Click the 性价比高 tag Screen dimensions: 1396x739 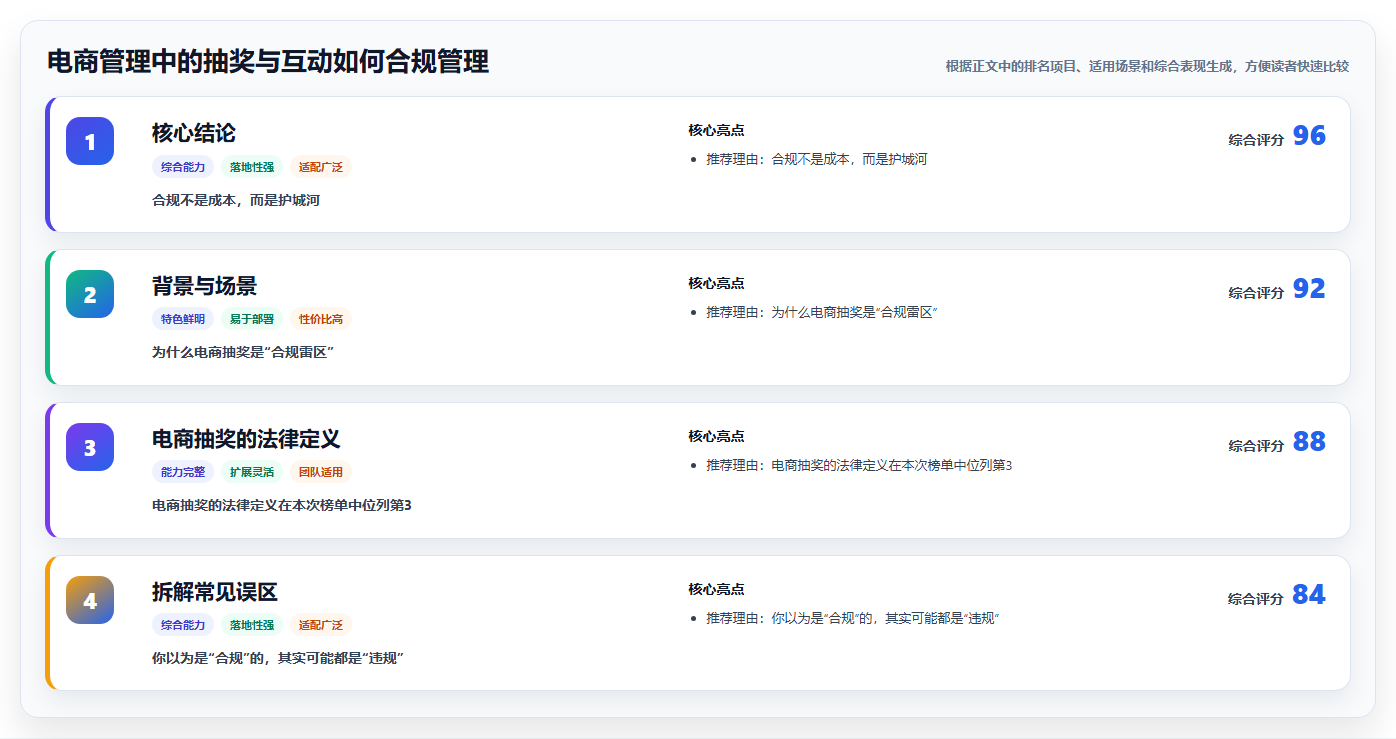[x=321, y=319]
